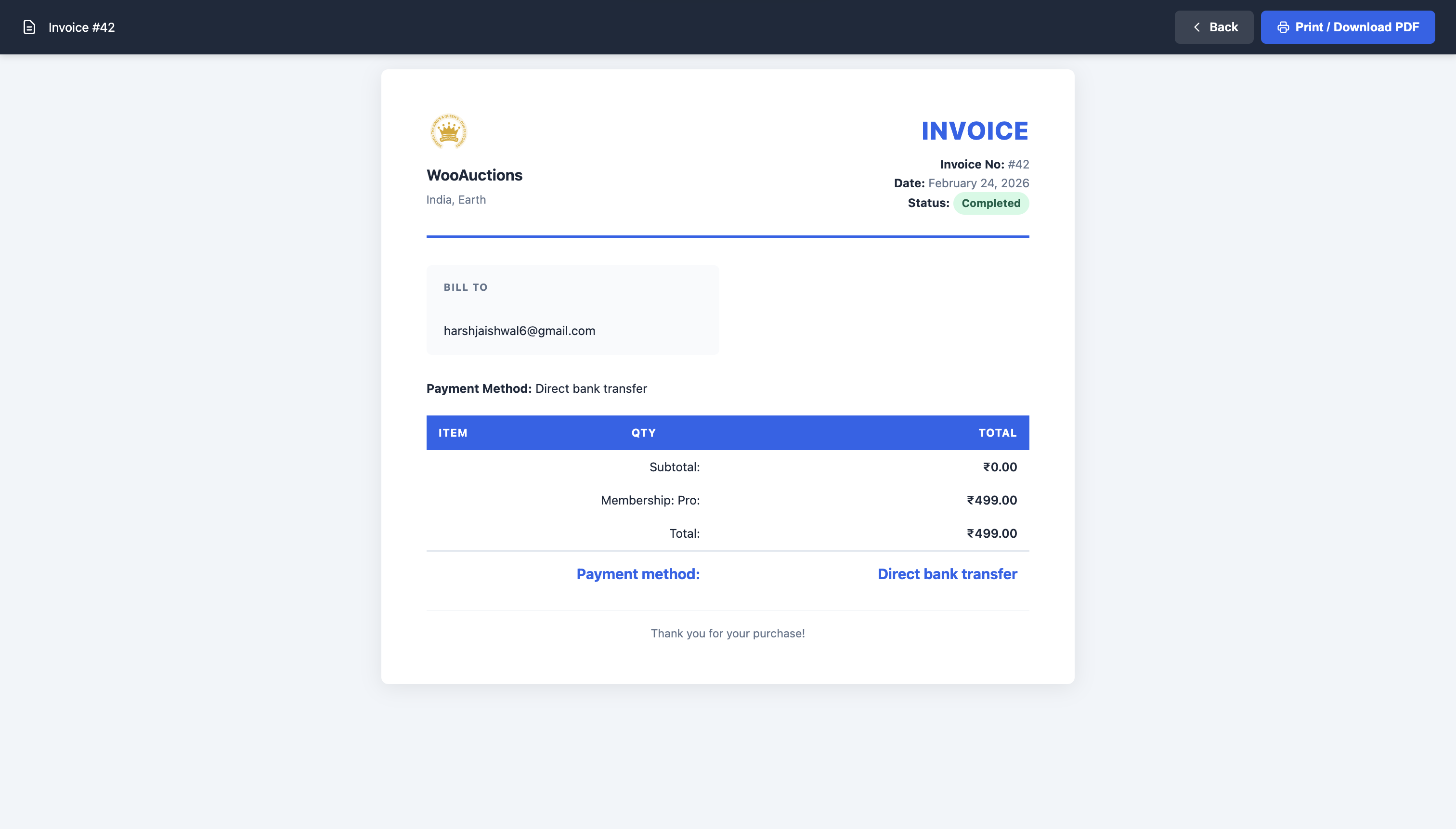This screenshot has width=1456, height=829.
Task: Click the invoice date February 24, 2026
Action: [x=978, y=183]
